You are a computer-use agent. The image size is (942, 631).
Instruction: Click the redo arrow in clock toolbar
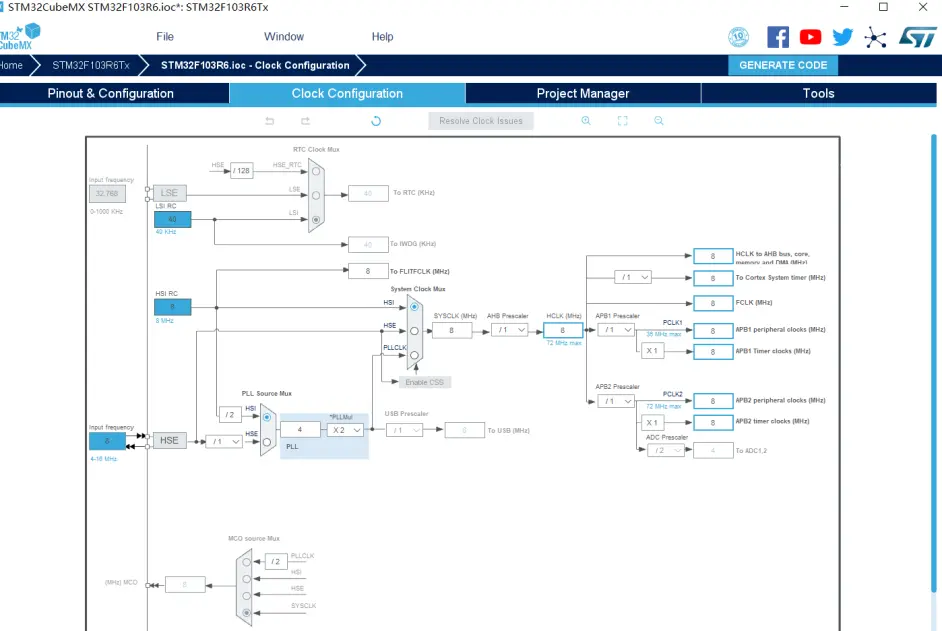(305, 121)
